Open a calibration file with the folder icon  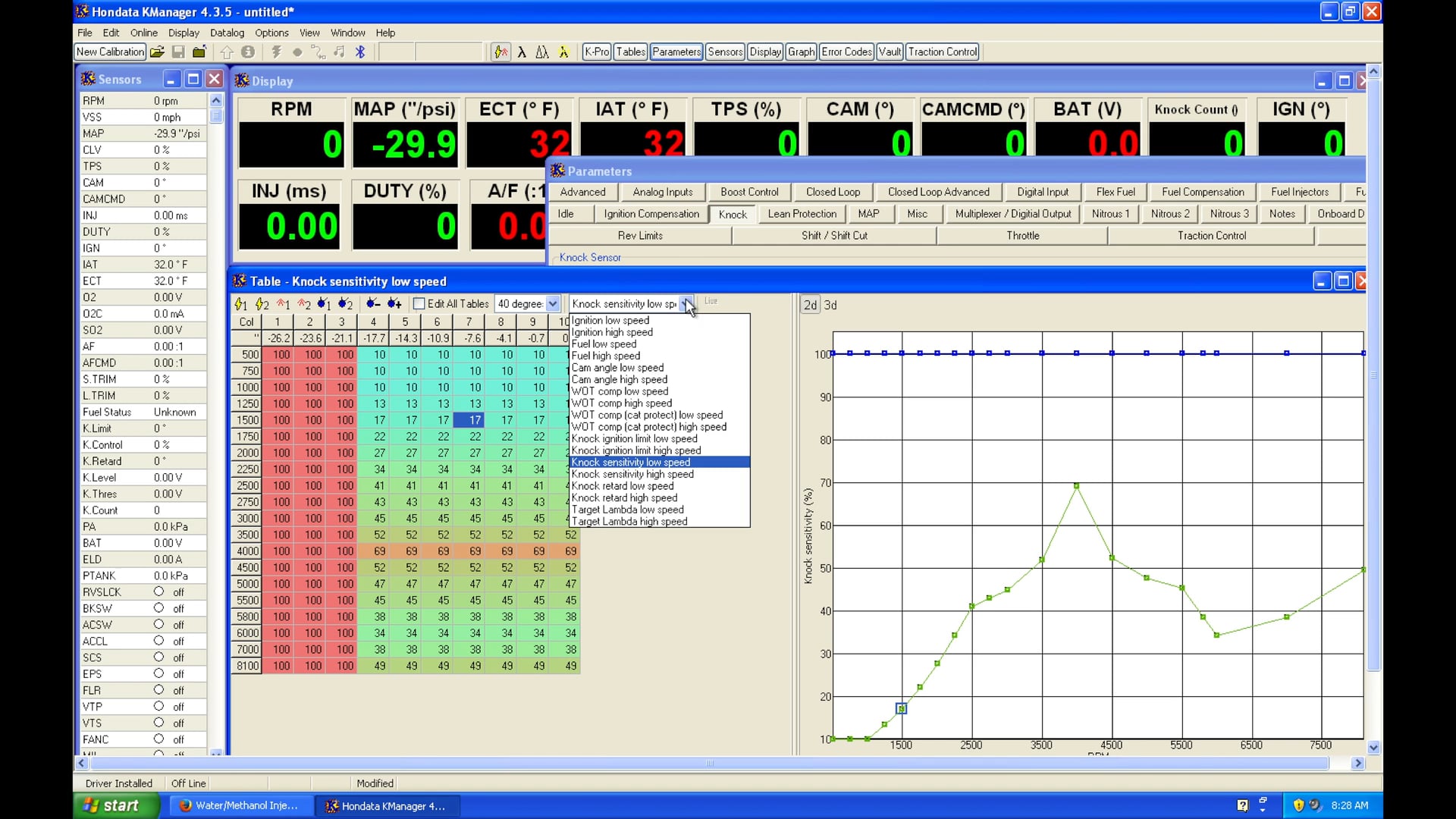click(157, 52)
